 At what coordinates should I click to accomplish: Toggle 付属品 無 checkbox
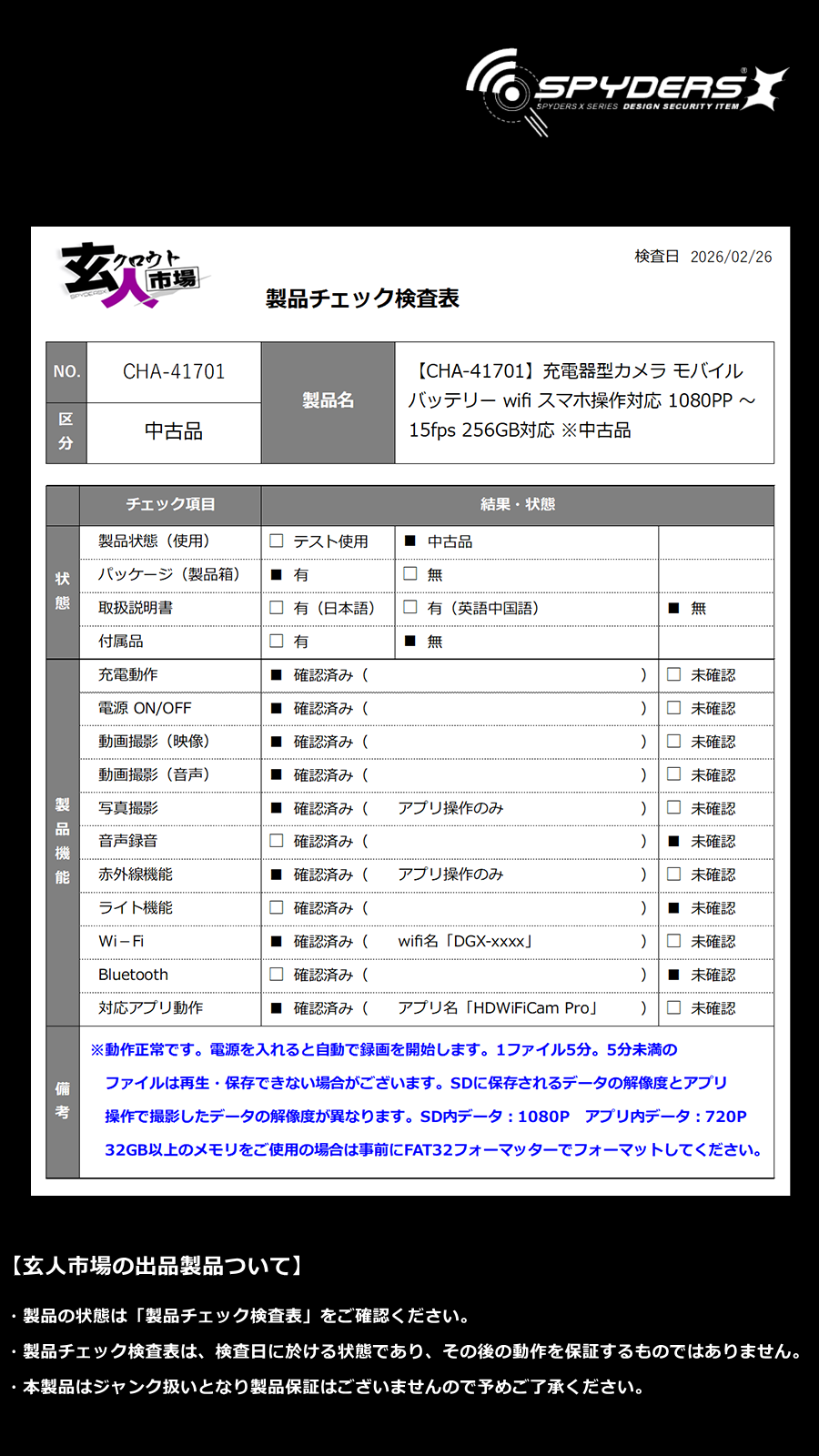(410, 642)
